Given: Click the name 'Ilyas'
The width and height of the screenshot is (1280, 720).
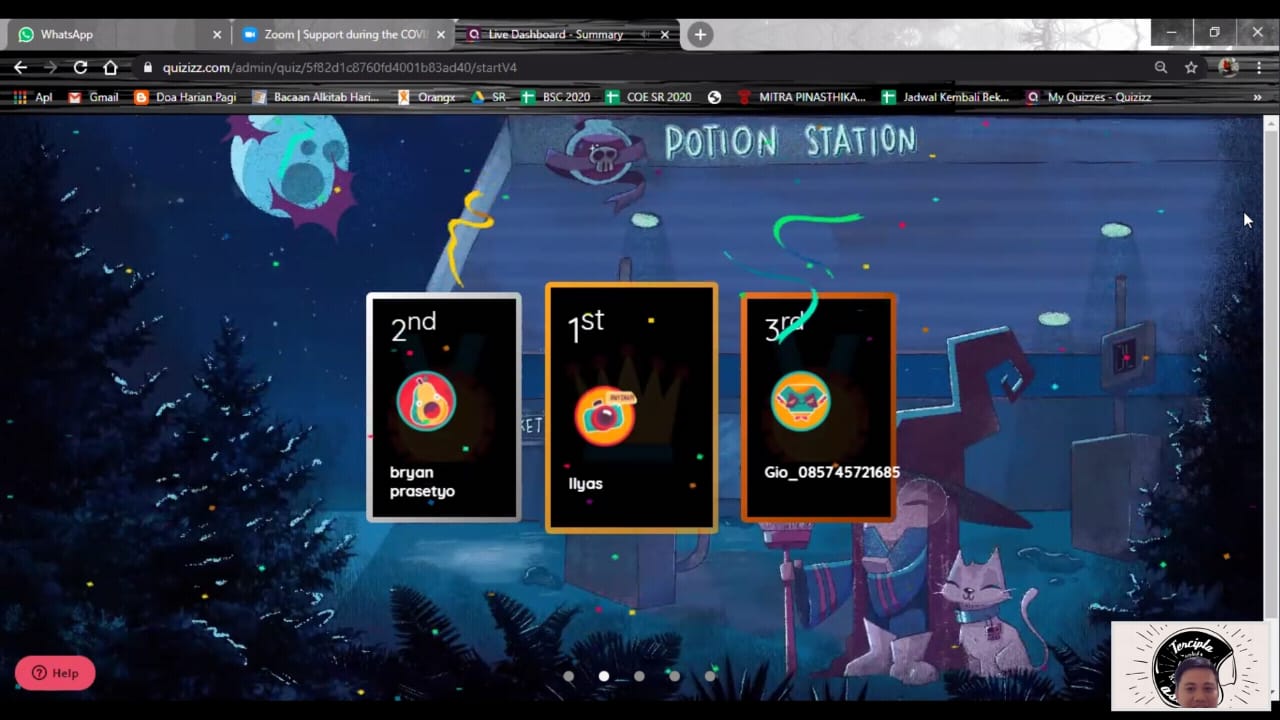Looking at the screenshot, I should [586, 484].
